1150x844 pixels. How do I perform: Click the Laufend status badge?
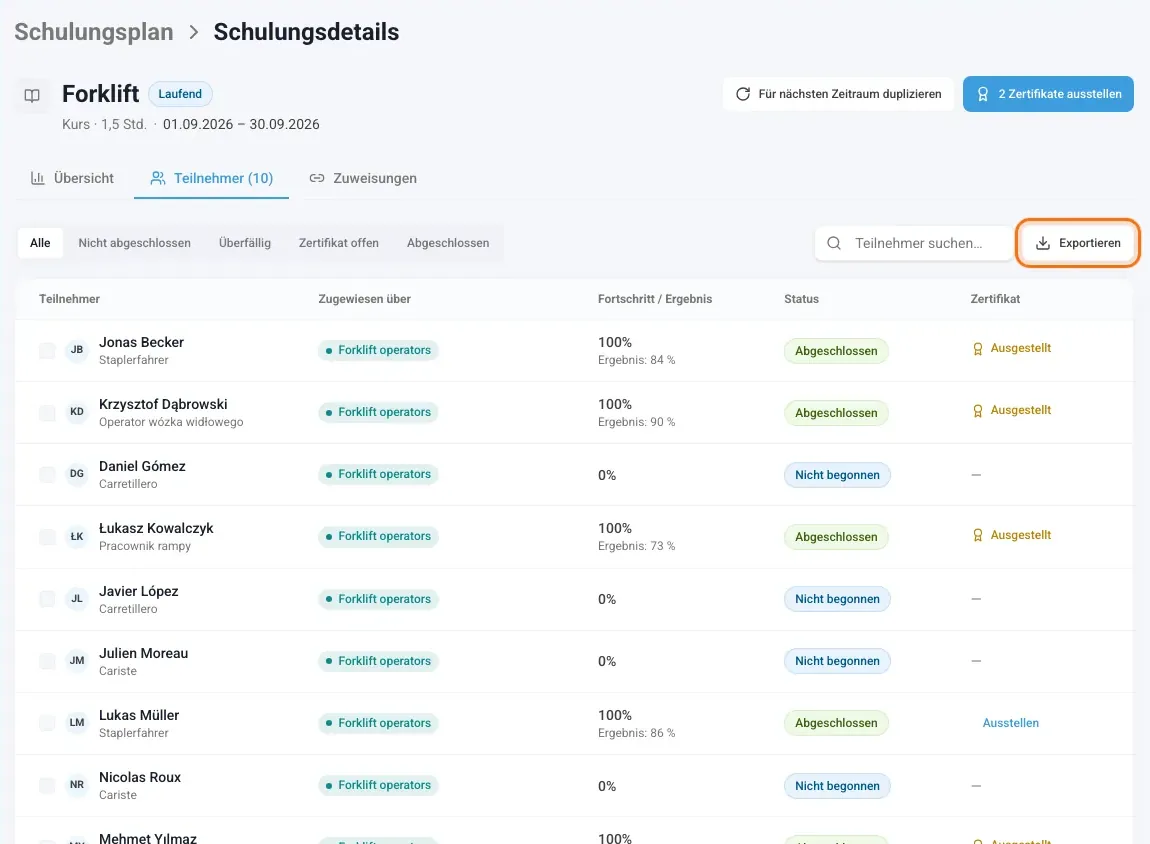[180, 94]
